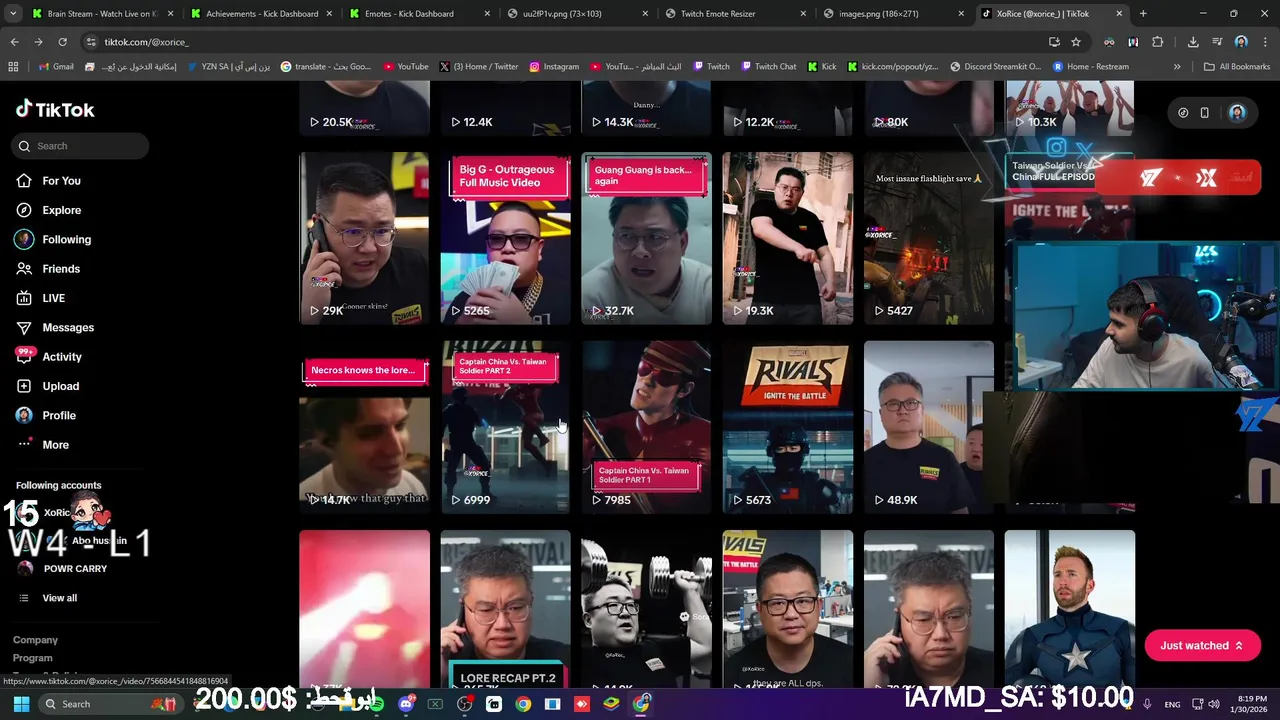Open the 12.4K views video
1280x720 pixels.
[505, 109]
